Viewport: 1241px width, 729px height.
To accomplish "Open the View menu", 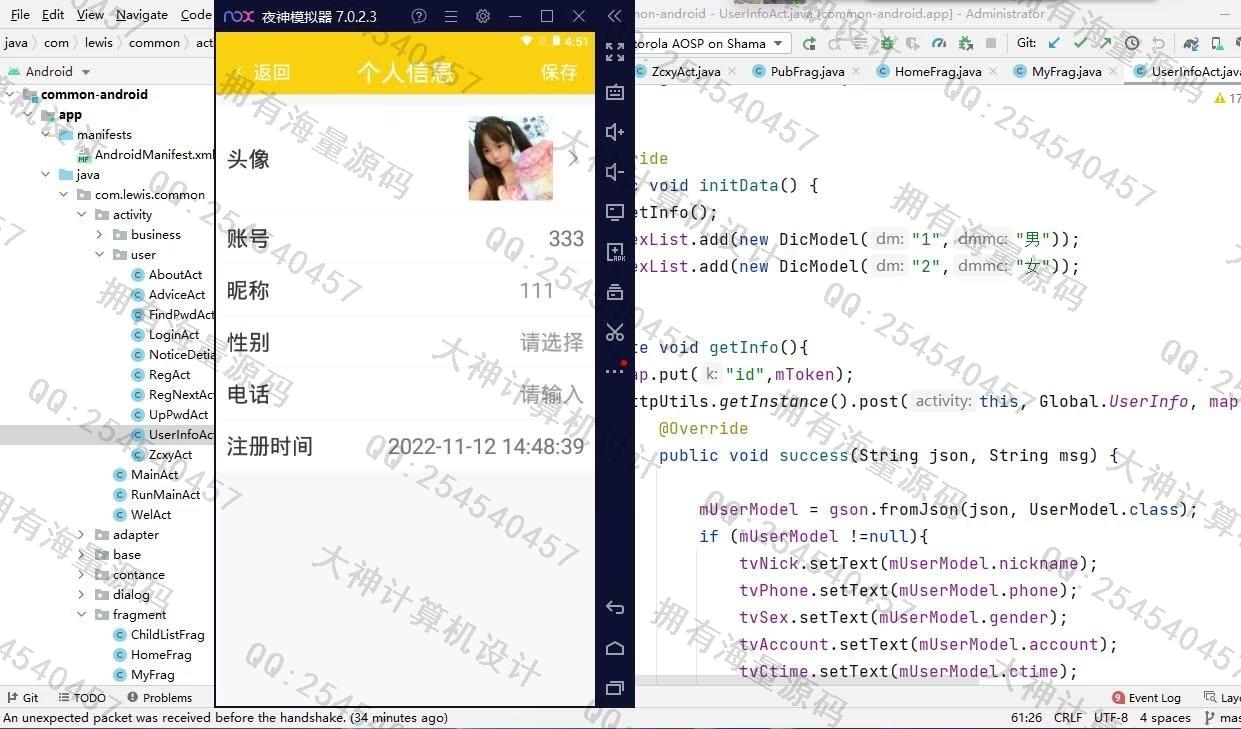I will (90, 15).
